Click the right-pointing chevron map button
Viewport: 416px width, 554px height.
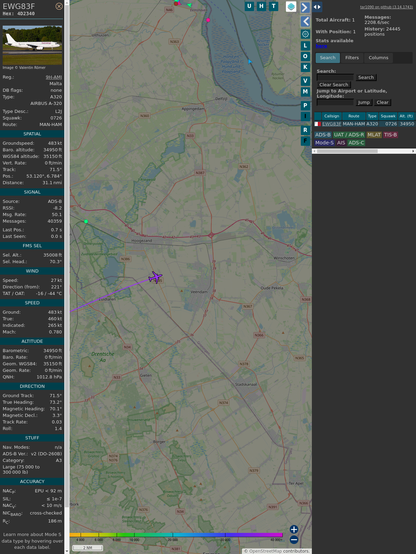[x=305, y=7]
